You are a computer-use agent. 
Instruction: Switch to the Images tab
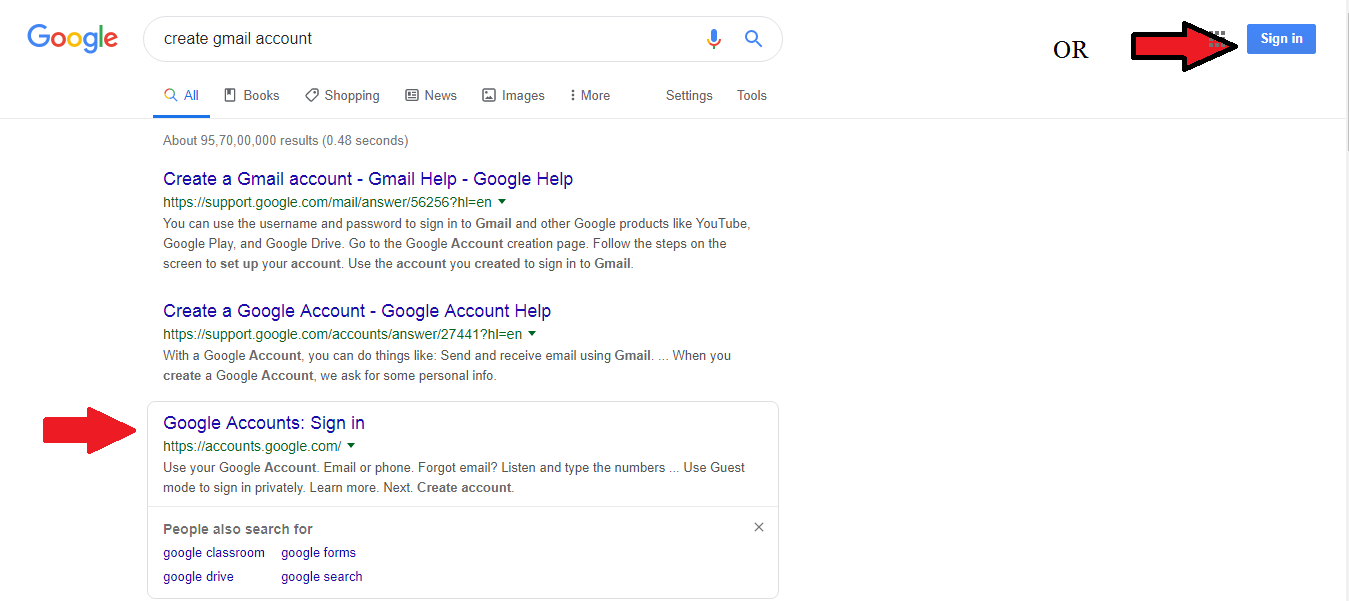click(x=513, y=96)
